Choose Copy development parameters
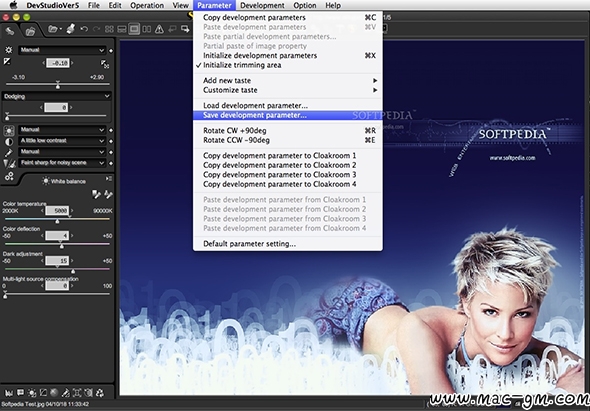The image size is (590, 411). (287, 17)
